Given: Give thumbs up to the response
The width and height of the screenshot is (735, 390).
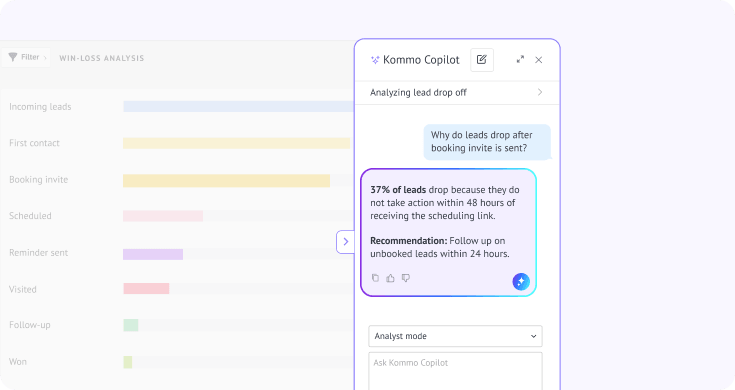Looking at the screenshot, I should (390, 278).
